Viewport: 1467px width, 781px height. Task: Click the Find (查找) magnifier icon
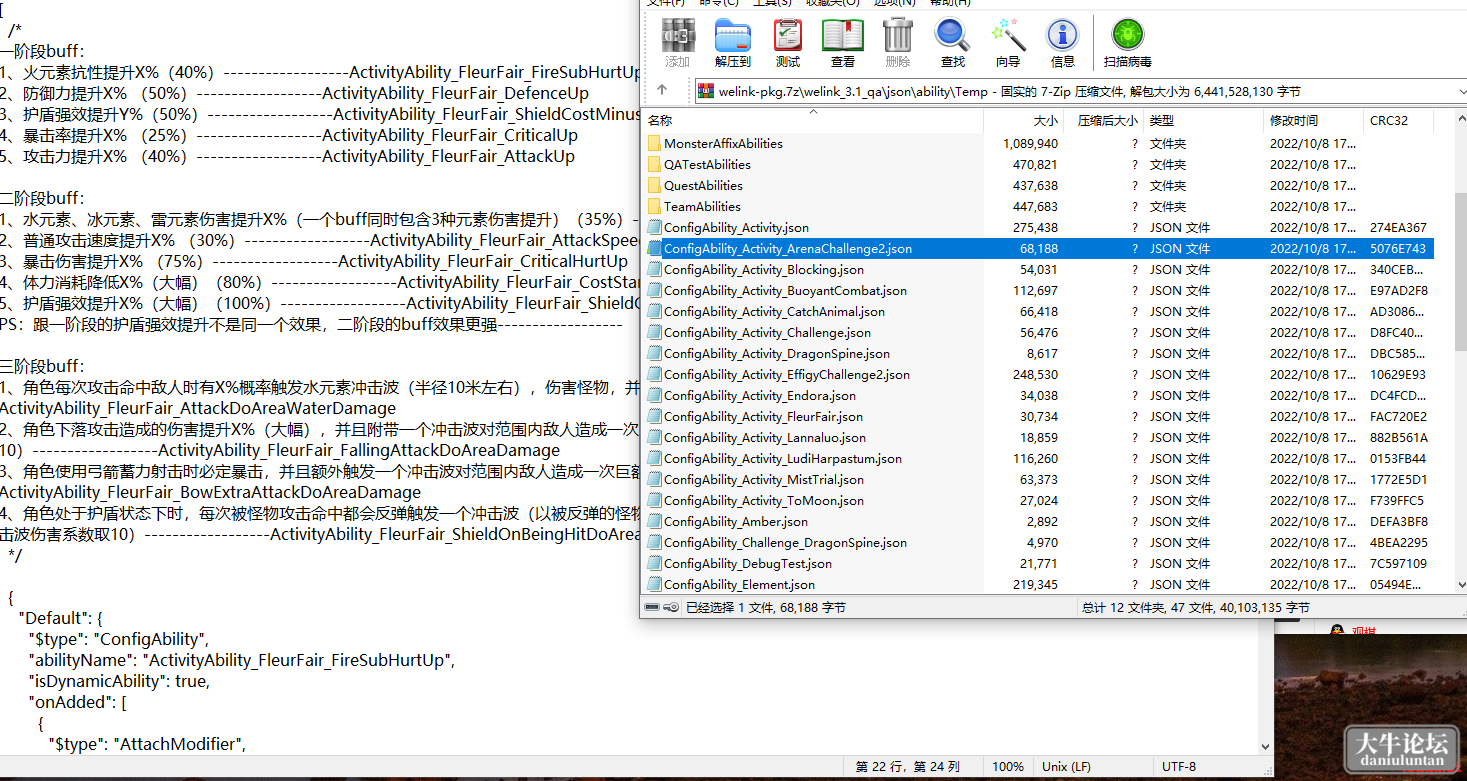tap(953, 42)
